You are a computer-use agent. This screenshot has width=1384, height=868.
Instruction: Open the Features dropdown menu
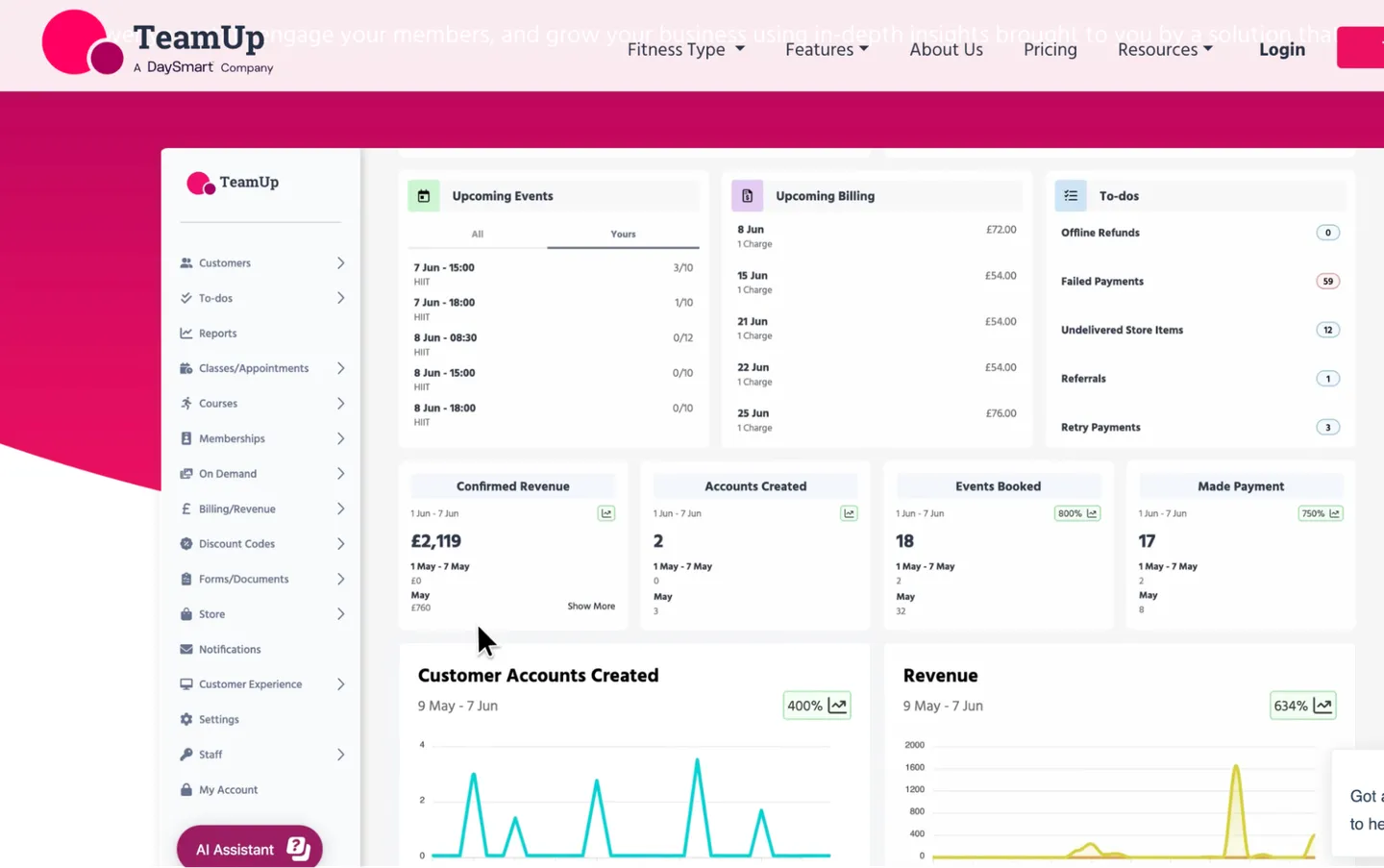[x=827, y=49]
